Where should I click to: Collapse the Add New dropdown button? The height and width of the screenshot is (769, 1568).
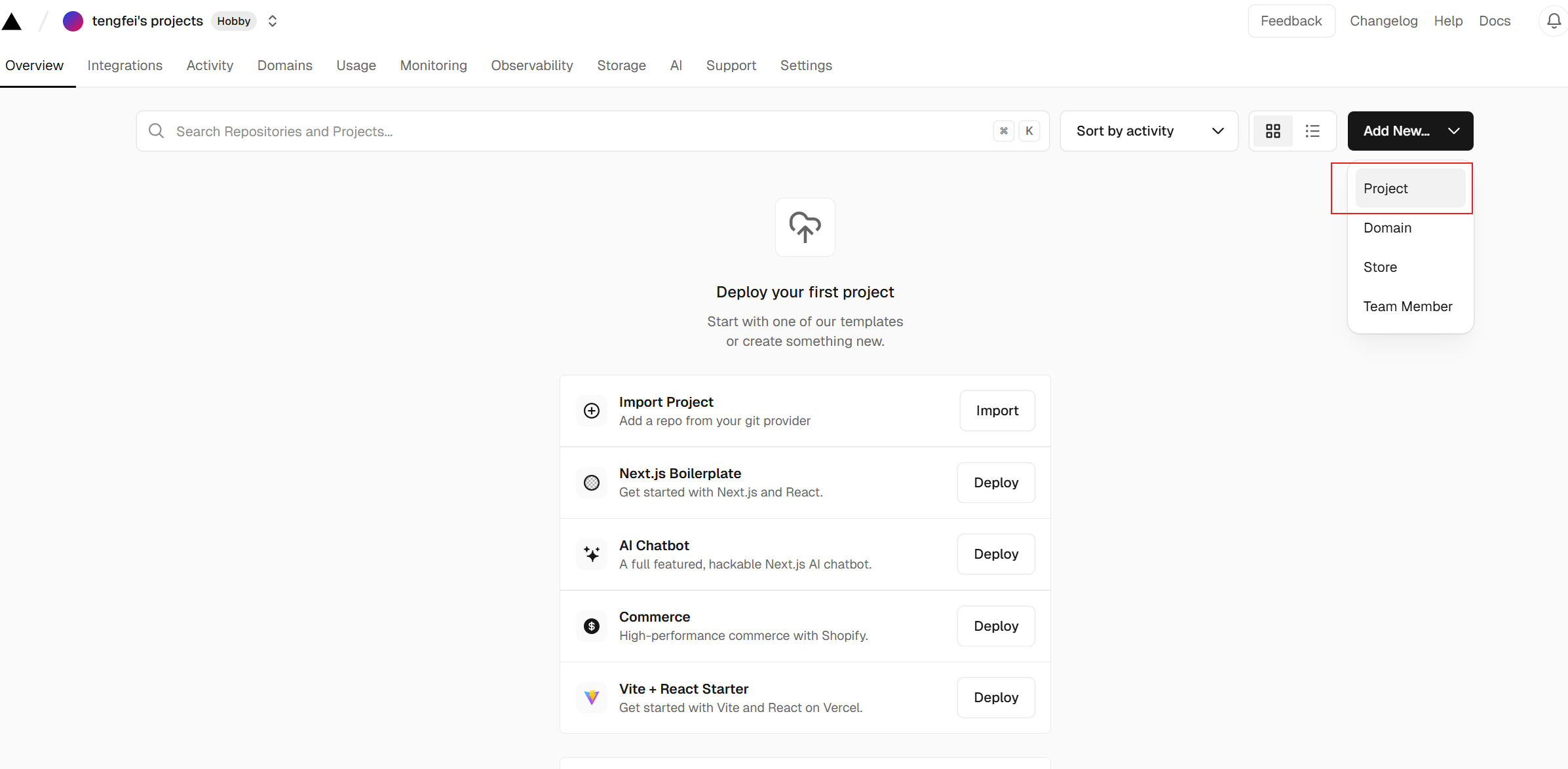1410,131
